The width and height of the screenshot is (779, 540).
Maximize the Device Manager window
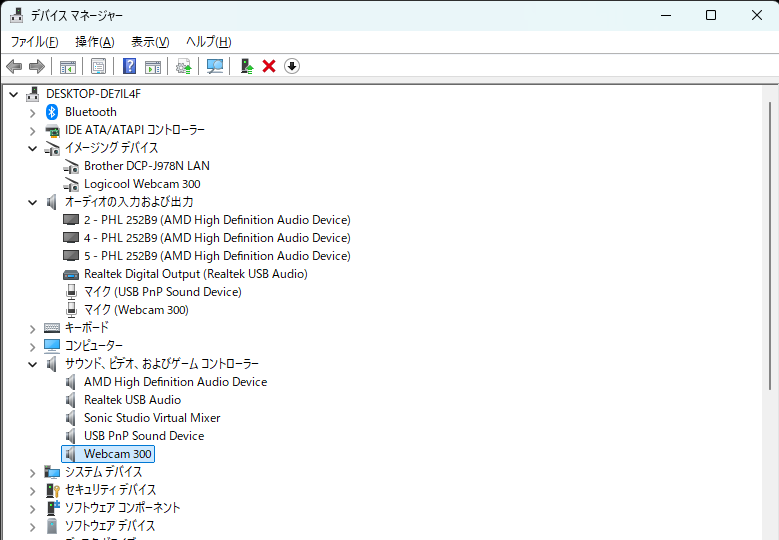pos(711,15)
